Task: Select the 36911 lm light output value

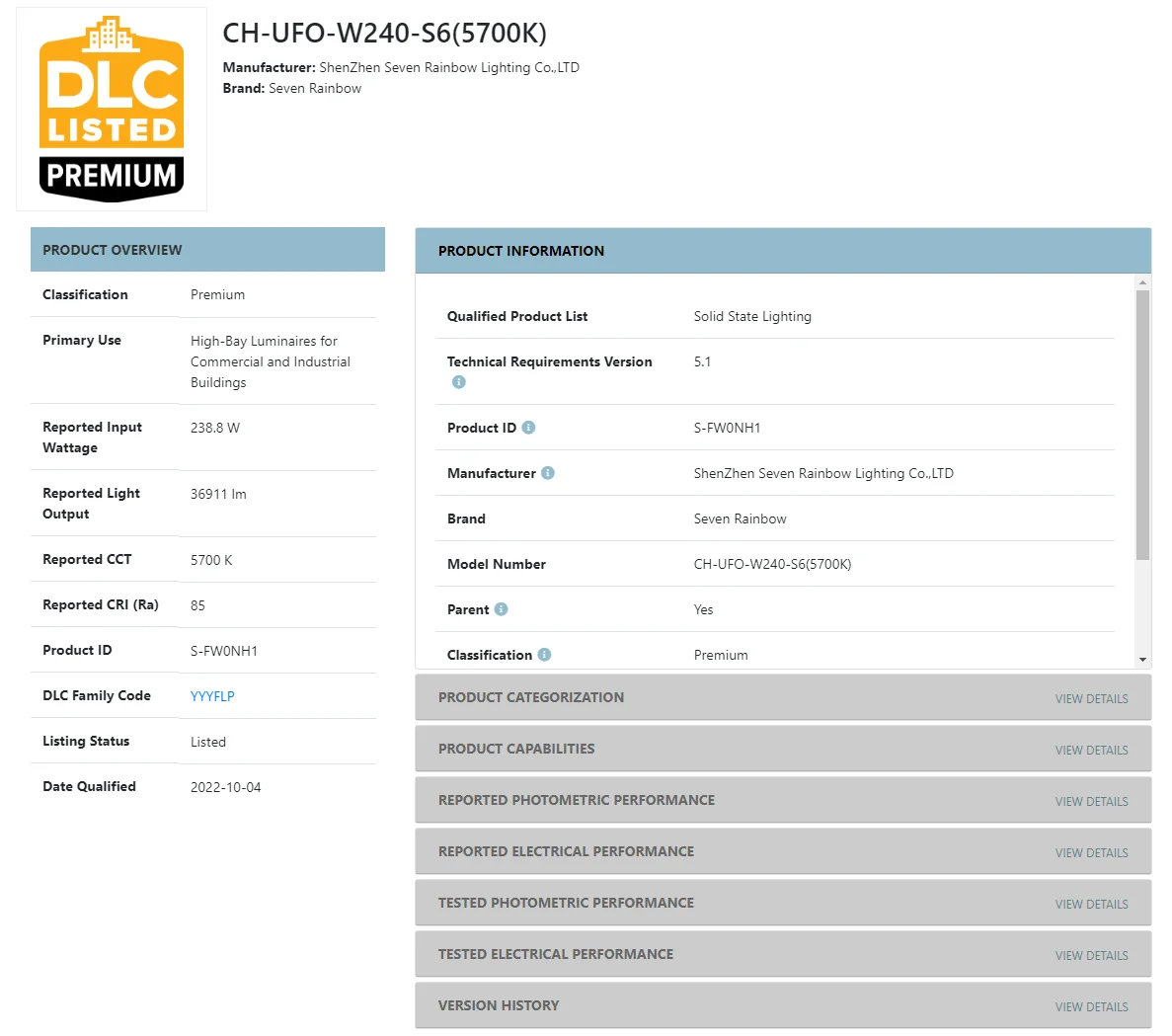Action: pyautogui.click(x=218, y=494)
